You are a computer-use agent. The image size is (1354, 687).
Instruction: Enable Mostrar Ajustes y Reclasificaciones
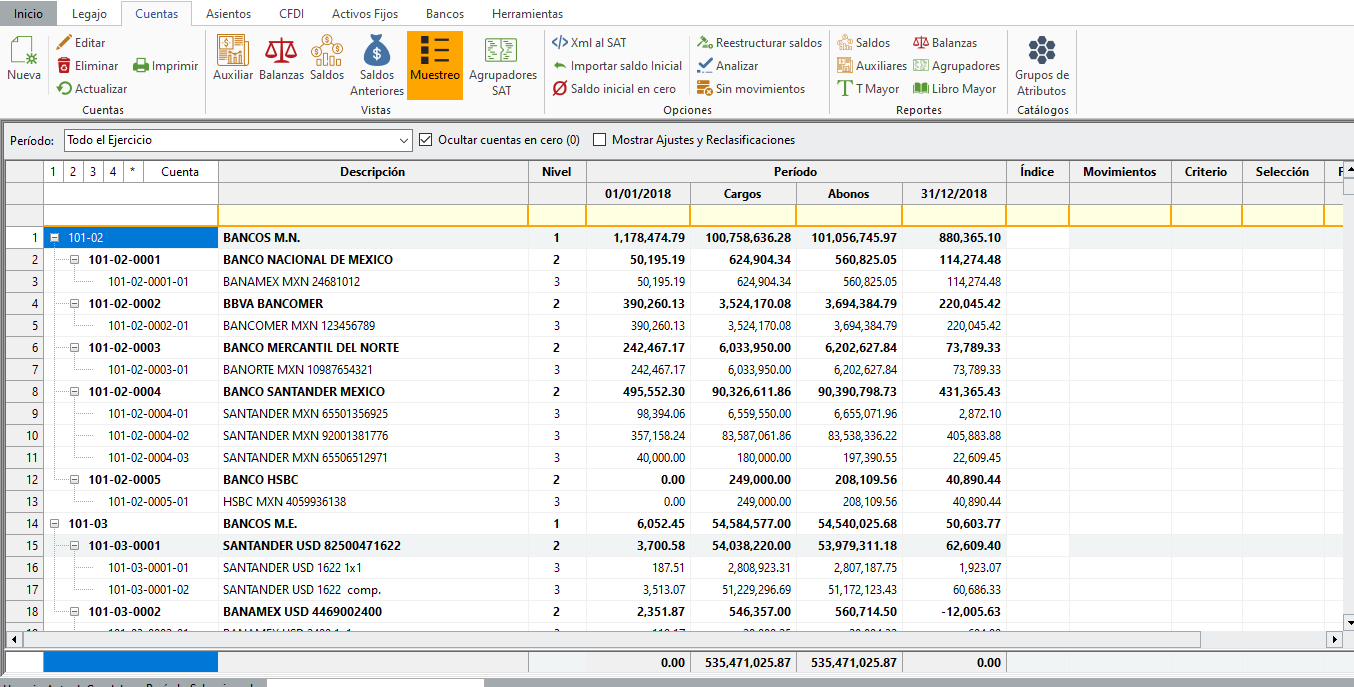click(x=600, y=140)
